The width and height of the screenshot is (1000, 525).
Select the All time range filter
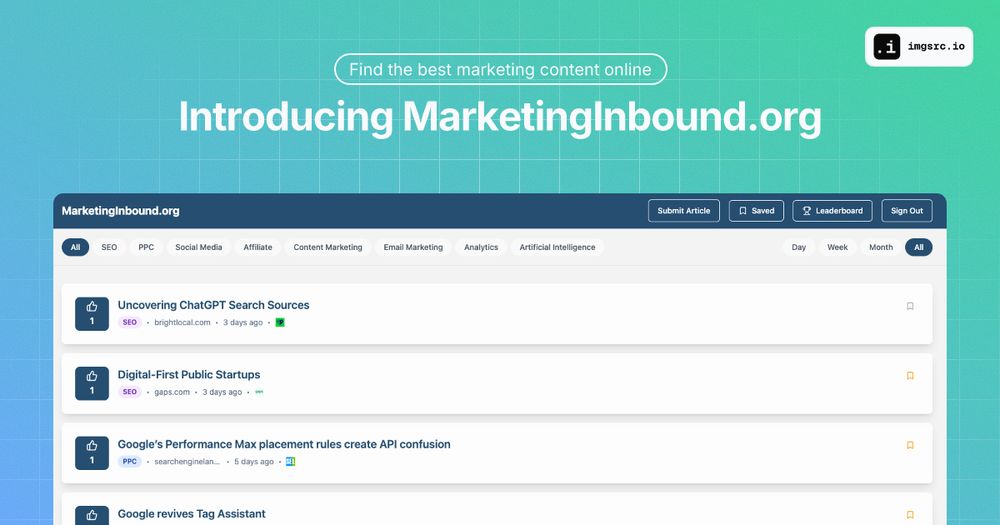pos(918,248)
